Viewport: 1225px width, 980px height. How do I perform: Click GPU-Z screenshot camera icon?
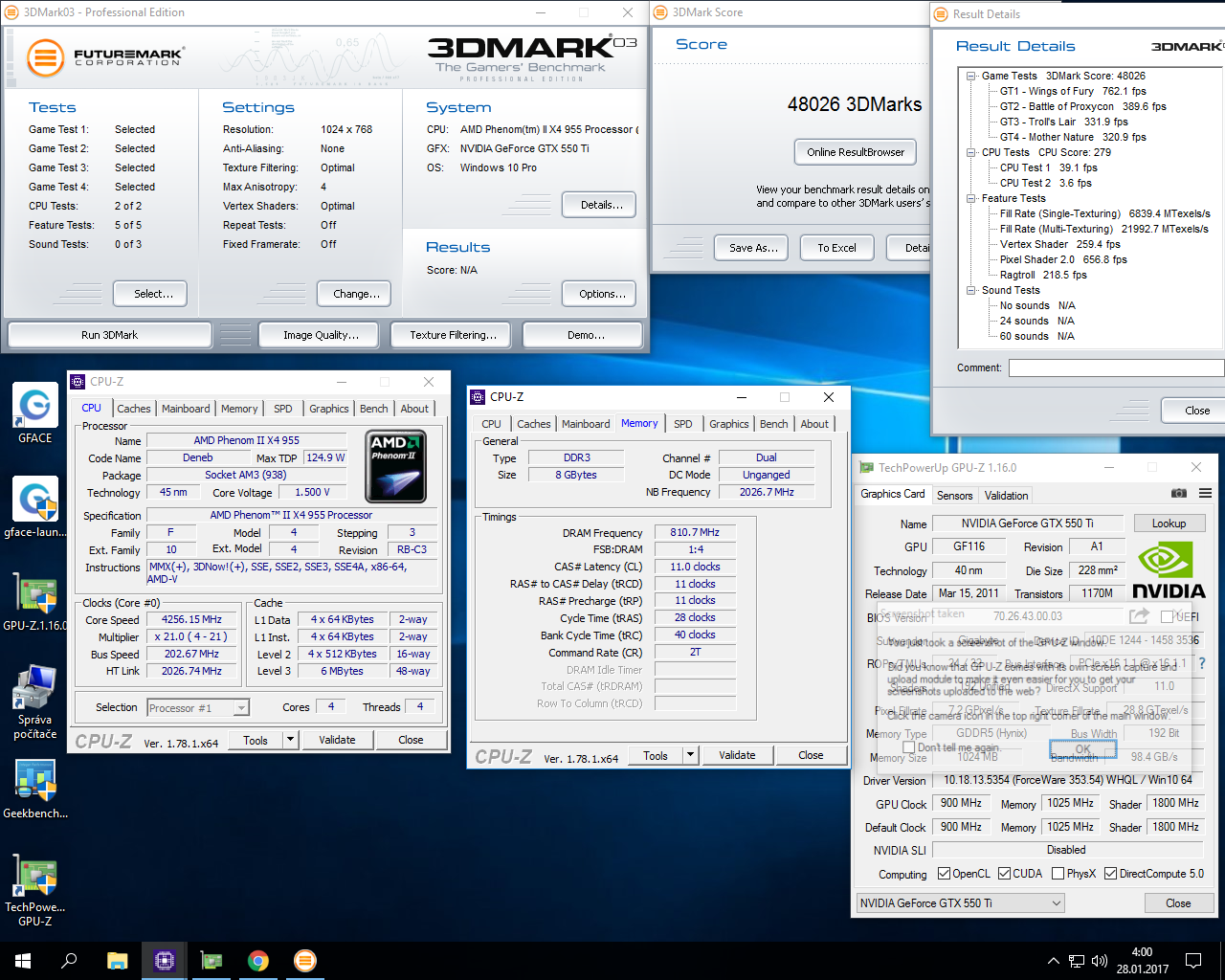[1179, 493]
